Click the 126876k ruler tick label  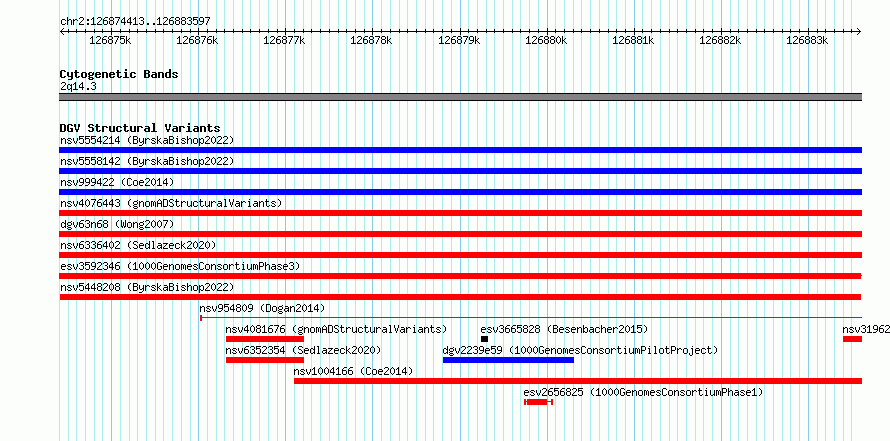[198, 41]
